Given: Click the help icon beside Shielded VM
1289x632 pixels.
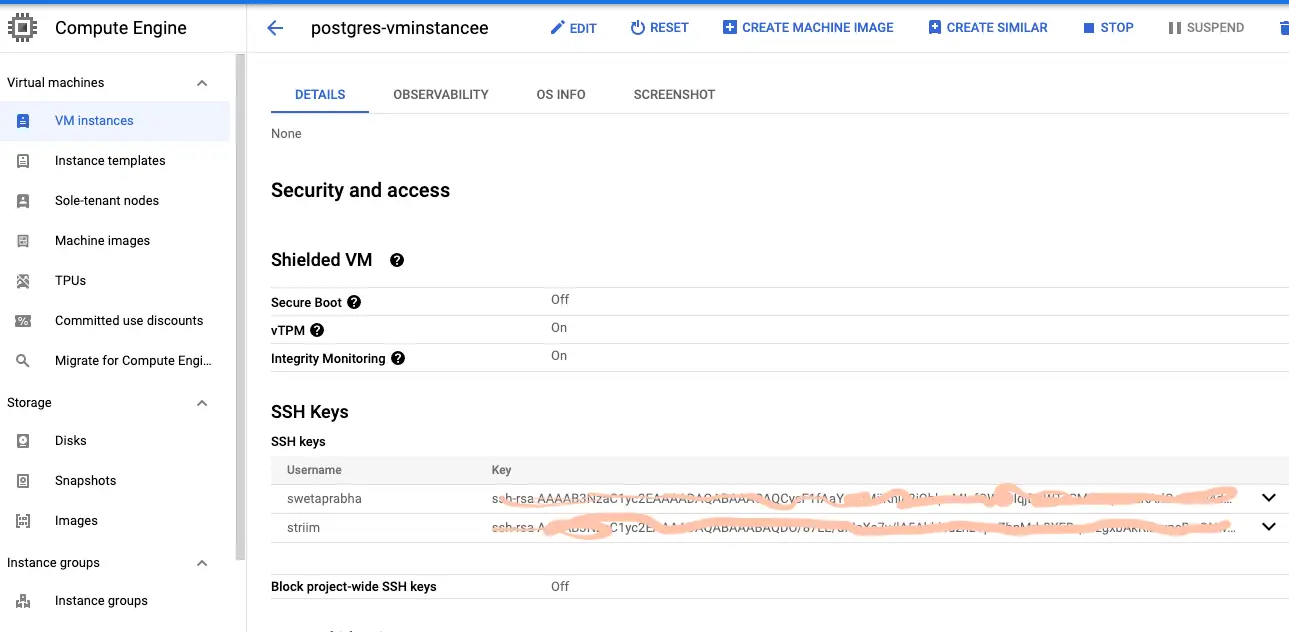Looking at the screenshot, I should (x=397, y=260).
